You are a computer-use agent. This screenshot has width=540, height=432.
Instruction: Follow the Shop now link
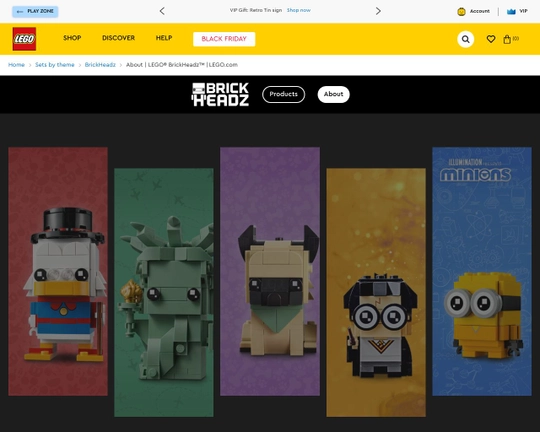pyautogui.click(x=299, y=10)
